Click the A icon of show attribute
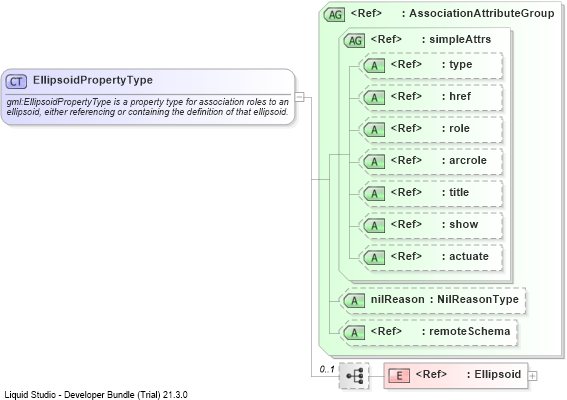The width and height of the screenshot is (567, 400). tap(374, 226)
